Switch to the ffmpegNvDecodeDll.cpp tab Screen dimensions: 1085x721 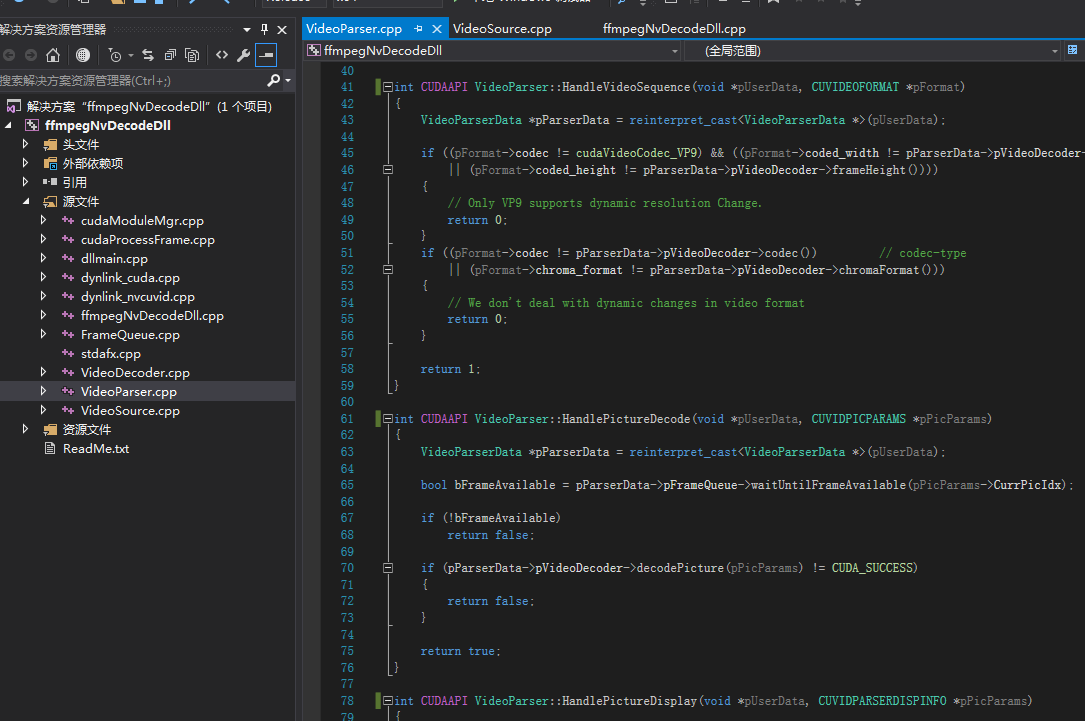[674, 29]
